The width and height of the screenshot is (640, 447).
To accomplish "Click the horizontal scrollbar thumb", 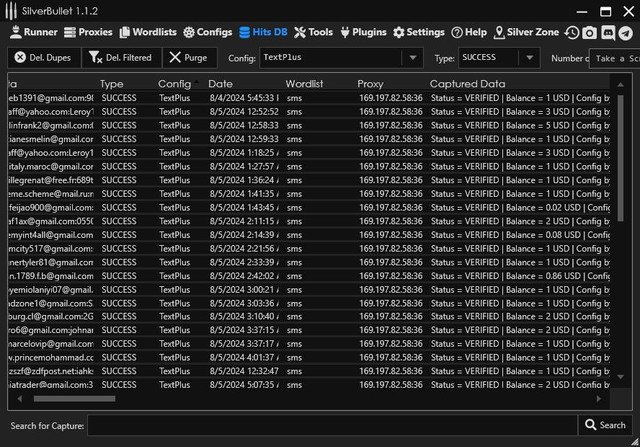I will tap(74, 399).
